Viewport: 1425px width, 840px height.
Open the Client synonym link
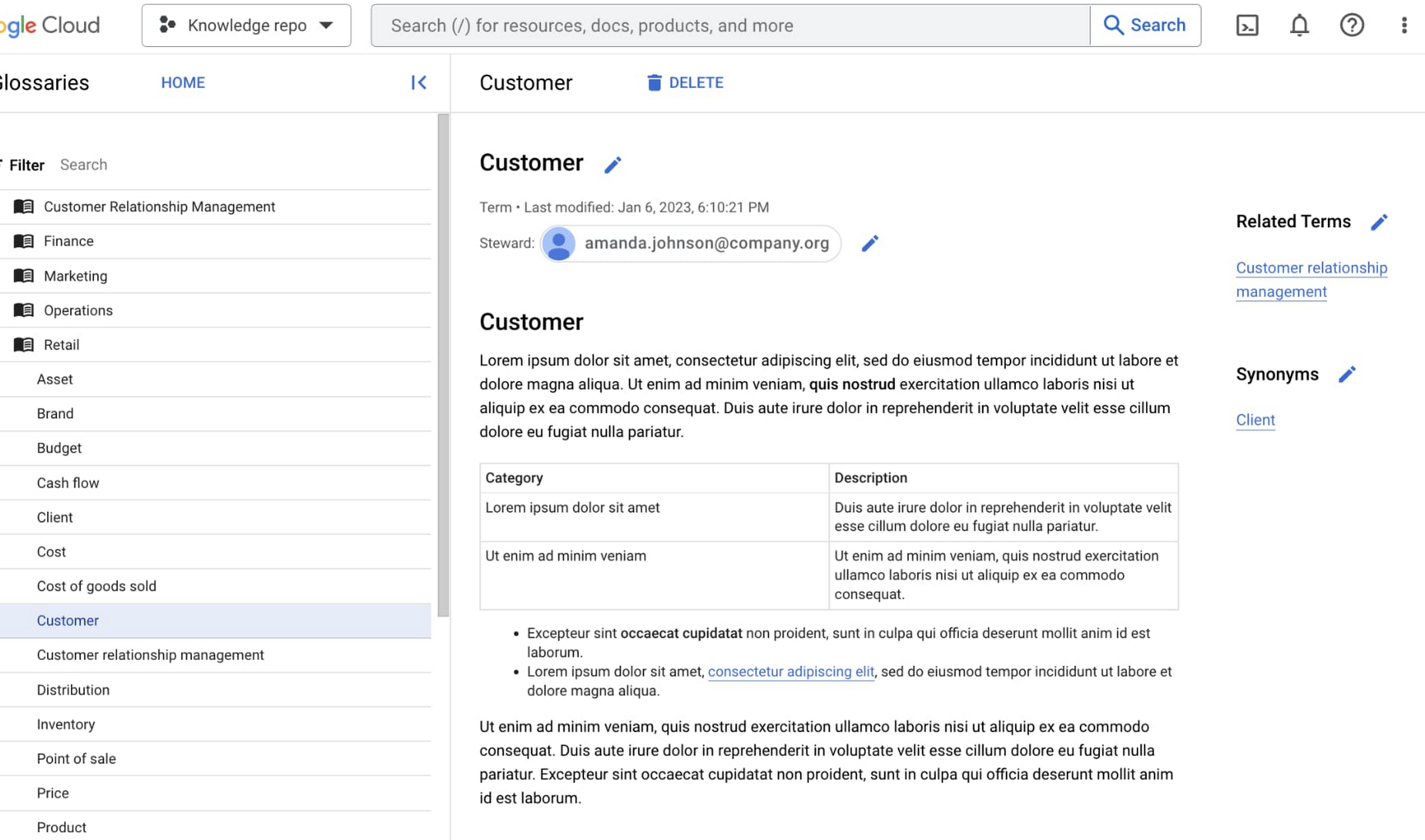point(1255,420)
